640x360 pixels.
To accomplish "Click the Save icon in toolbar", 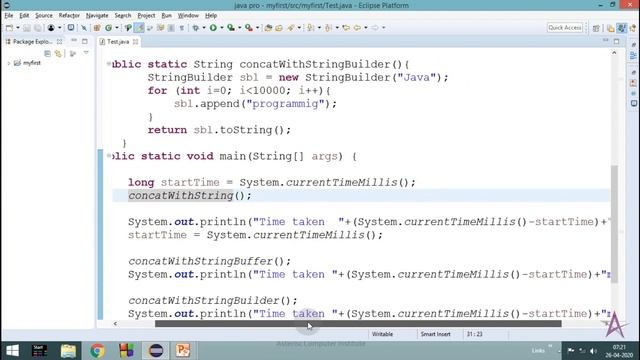I will (27, 28).
